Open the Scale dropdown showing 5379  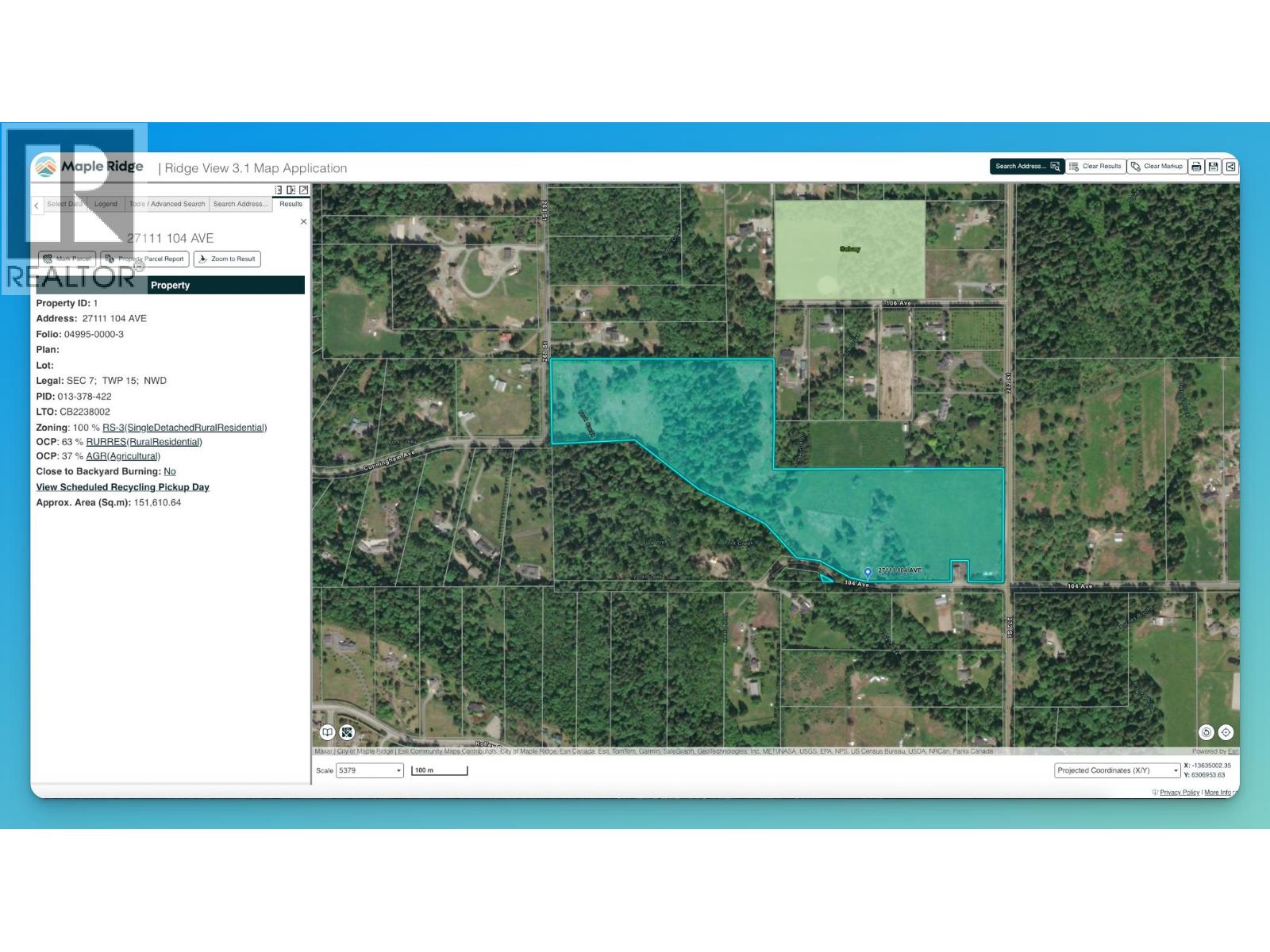click(370, 770)
